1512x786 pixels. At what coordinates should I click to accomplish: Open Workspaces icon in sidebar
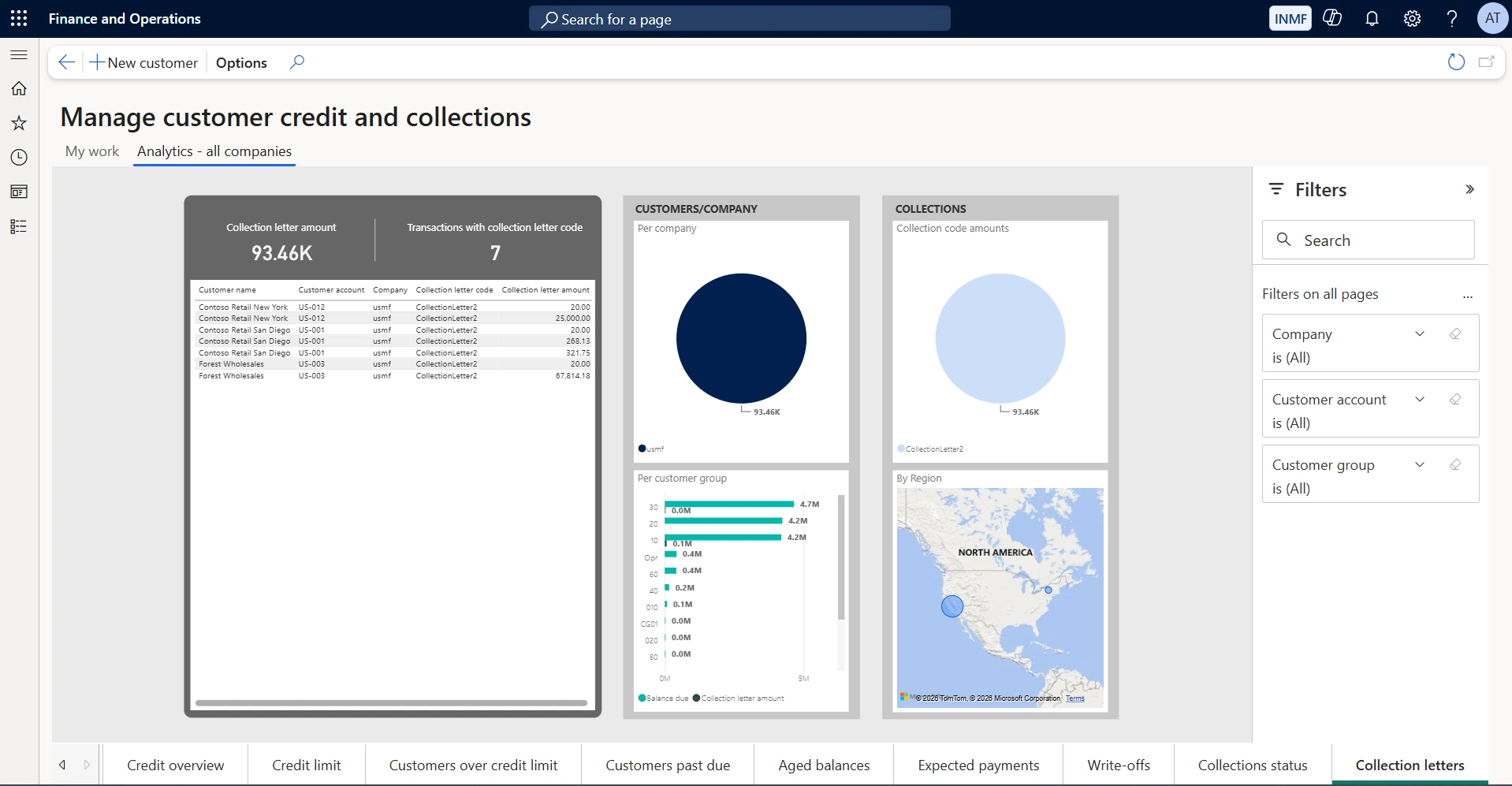pyautogui.click(x=19, y=192)
